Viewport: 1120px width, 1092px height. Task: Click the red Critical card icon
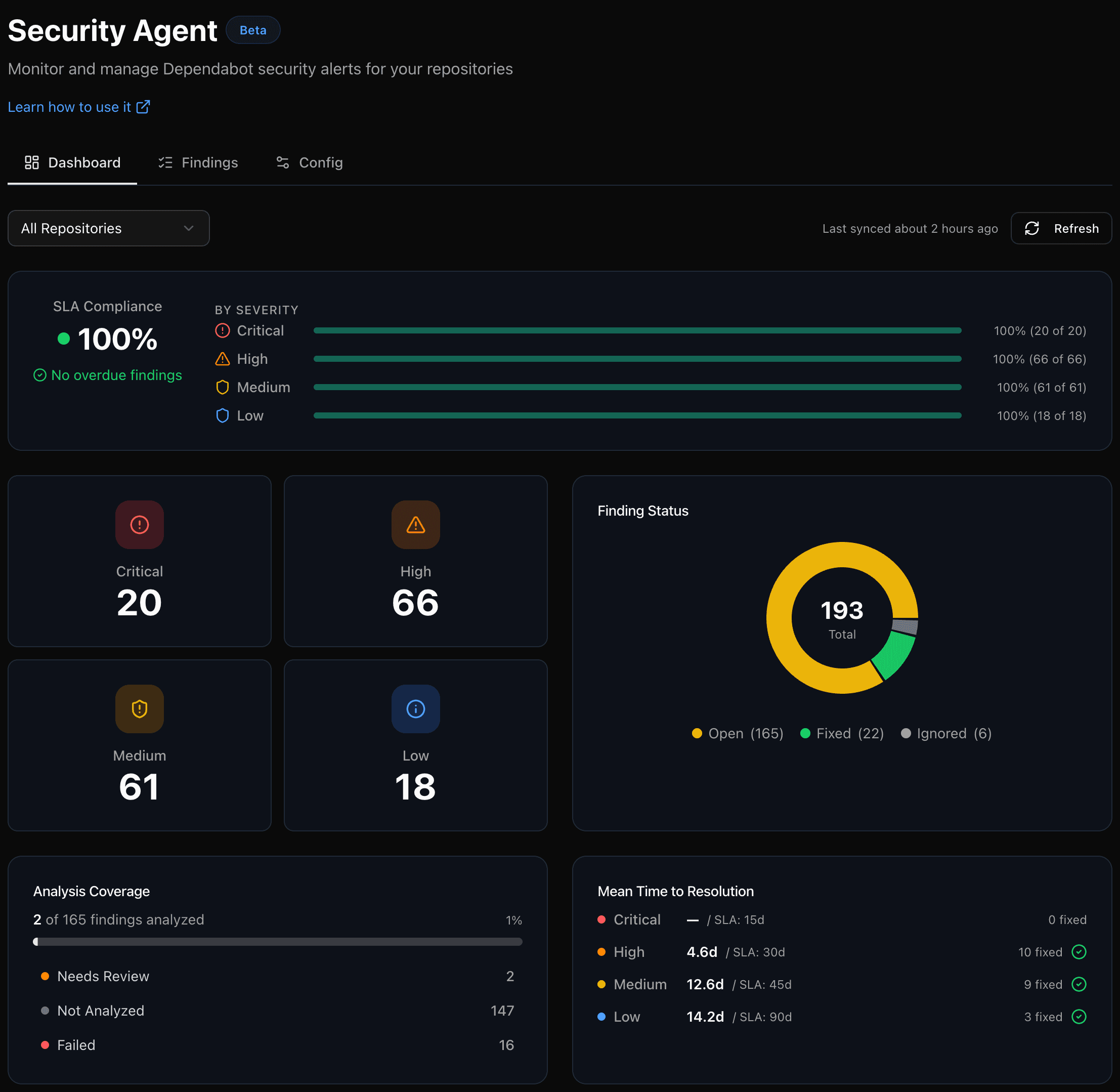(x=139, y=525)
